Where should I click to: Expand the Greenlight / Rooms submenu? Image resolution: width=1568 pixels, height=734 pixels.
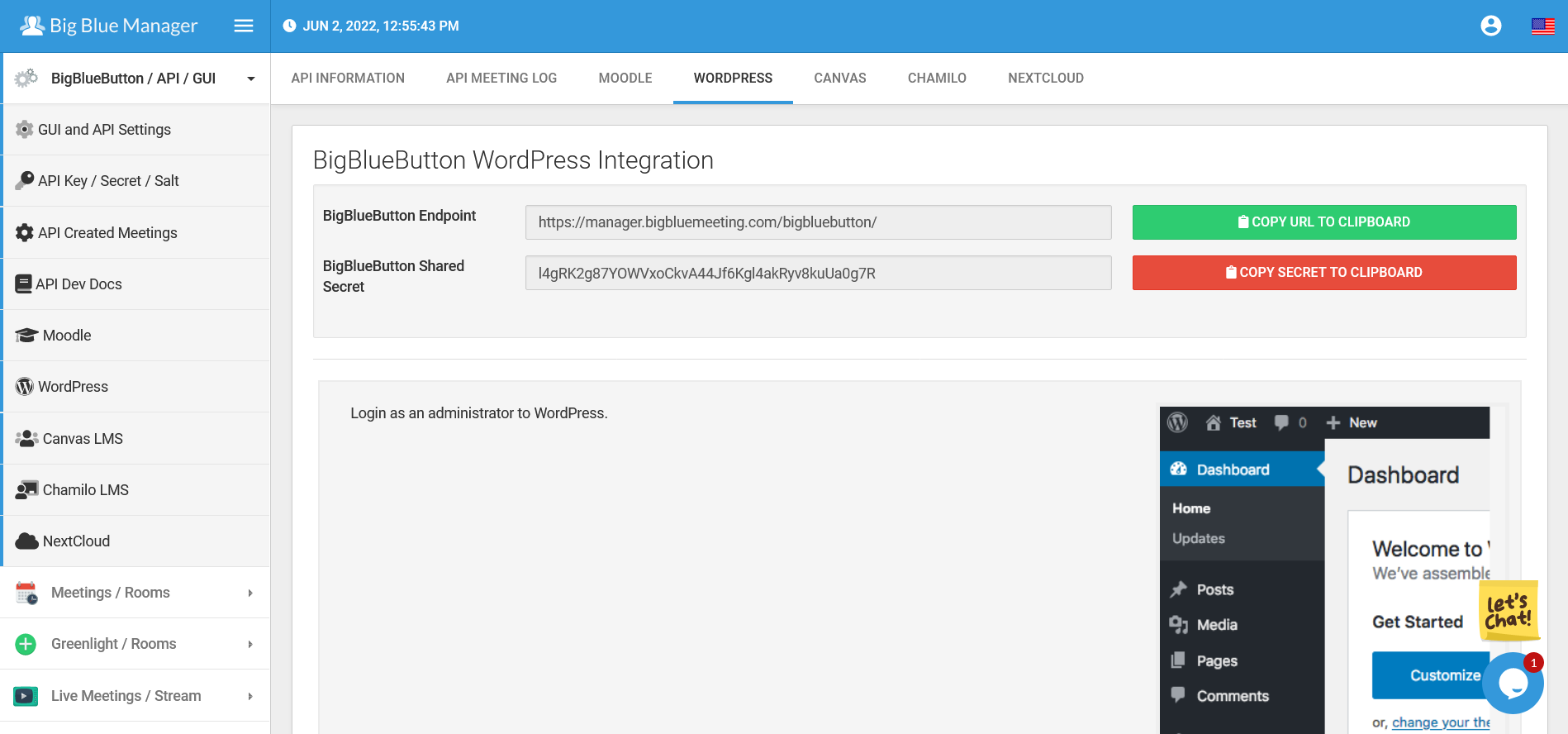(x=250, y=644)
